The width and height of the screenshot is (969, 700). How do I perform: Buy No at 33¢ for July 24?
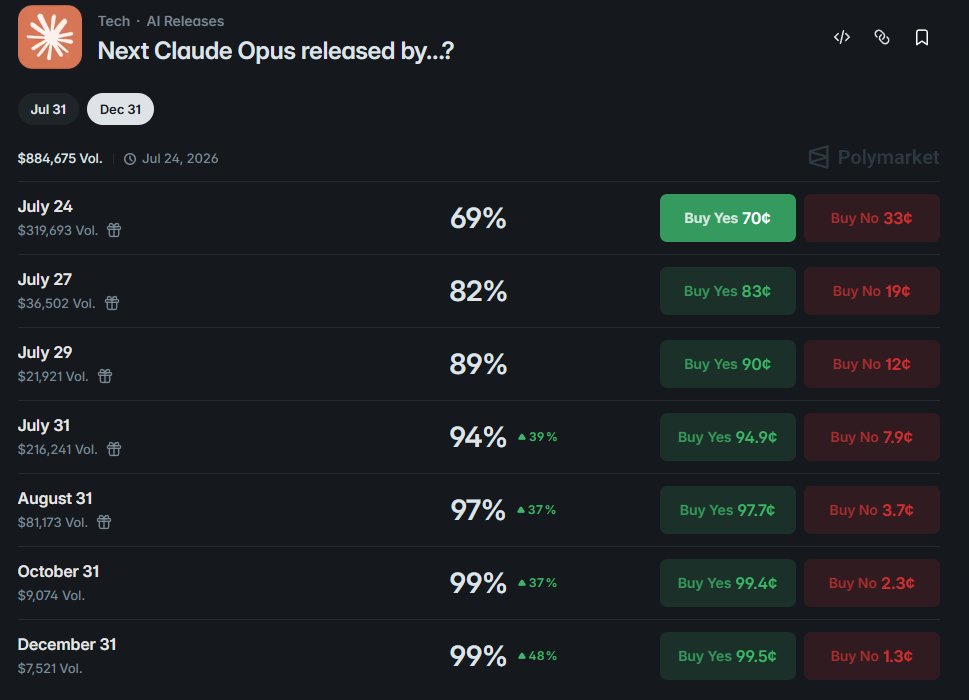(x=871, y=218)
